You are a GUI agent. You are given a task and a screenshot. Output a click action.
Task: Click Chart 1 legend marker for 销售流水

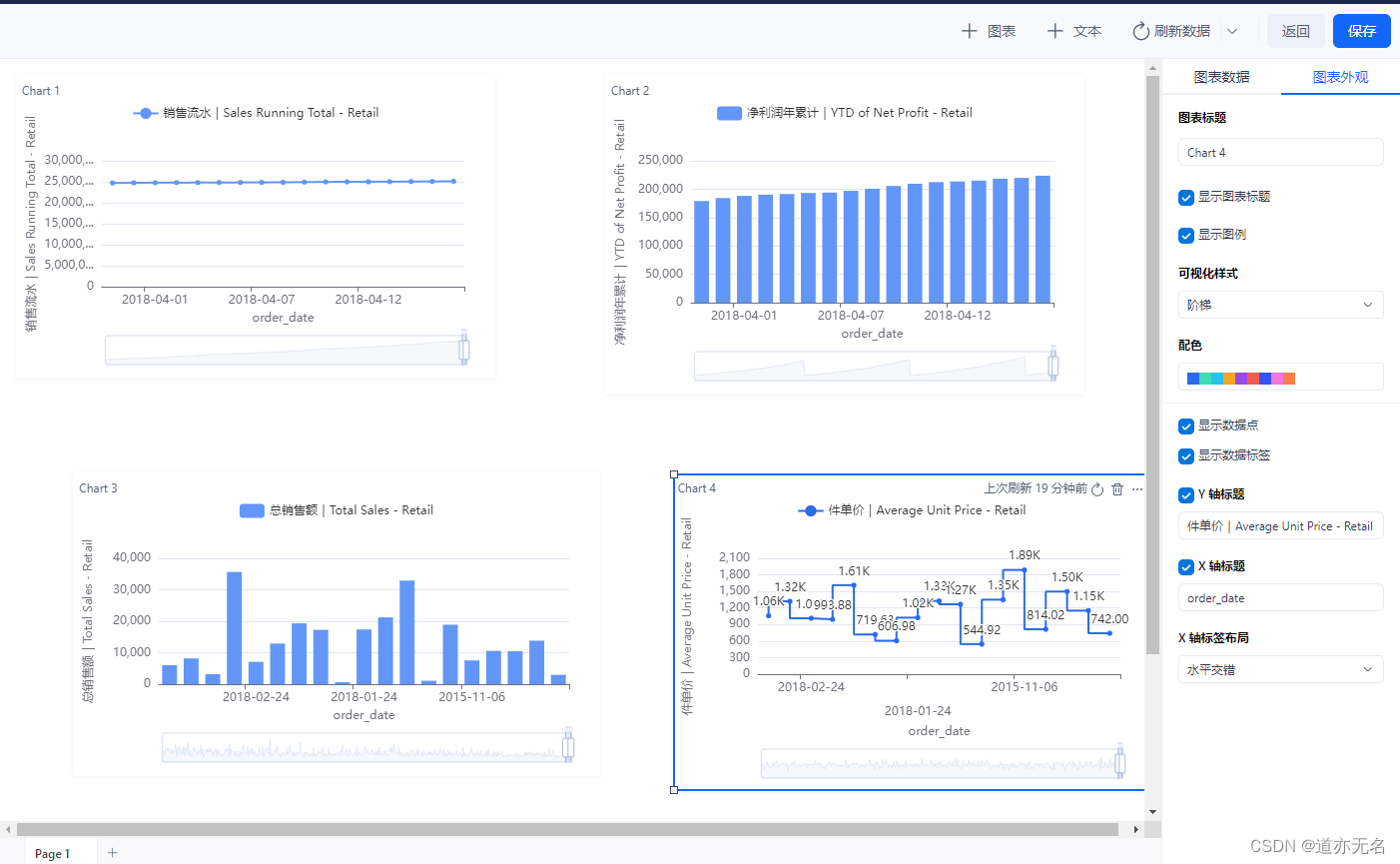(146, 113)
